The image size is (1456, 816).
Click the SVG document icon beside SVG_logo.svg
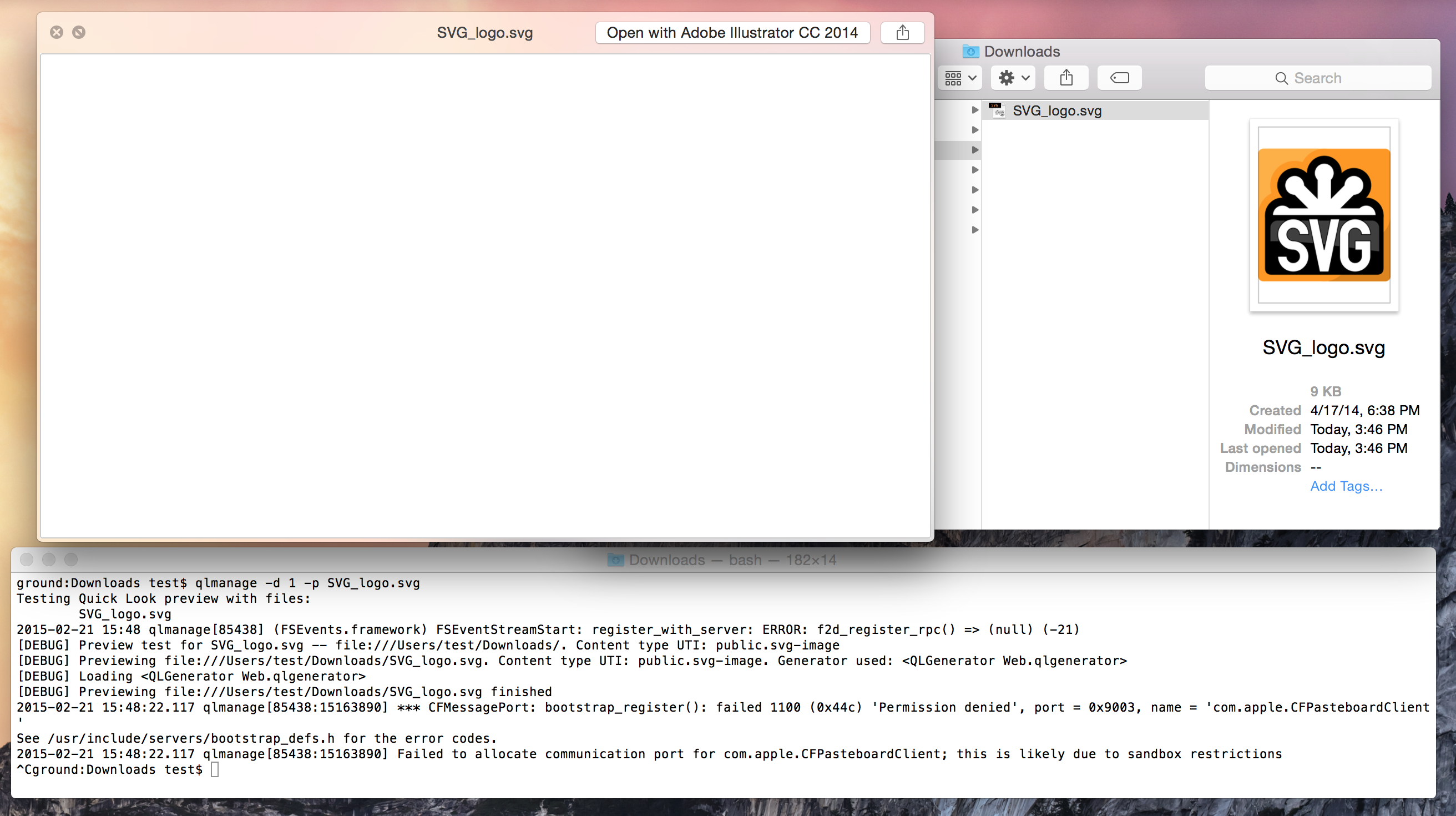998,110
